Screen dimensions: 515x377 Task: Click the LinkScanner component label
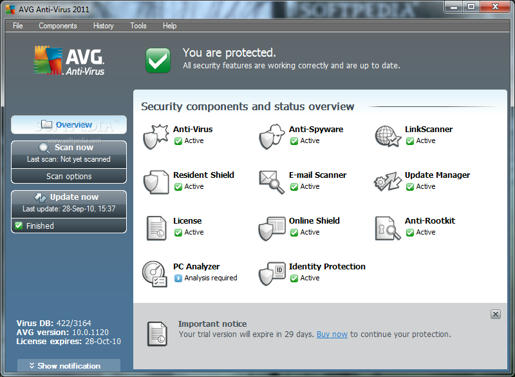tap(429, 129)
